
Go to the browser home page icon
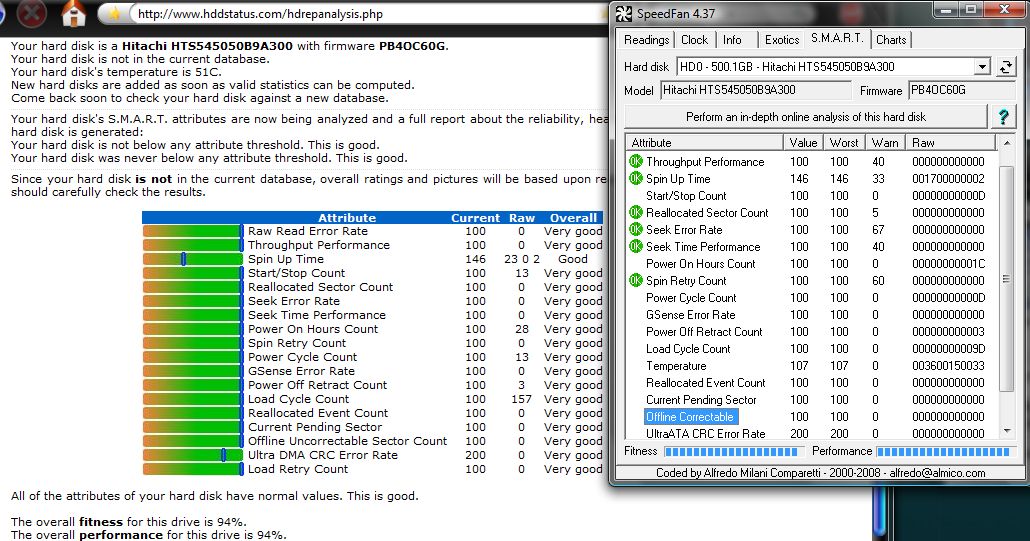point(74,13)
